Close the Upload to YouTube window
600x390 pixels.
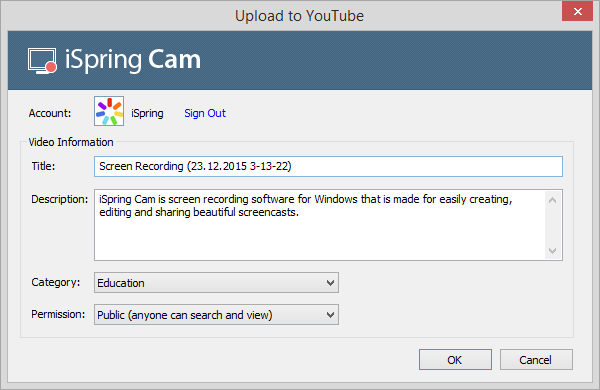[x=577, y=11]
